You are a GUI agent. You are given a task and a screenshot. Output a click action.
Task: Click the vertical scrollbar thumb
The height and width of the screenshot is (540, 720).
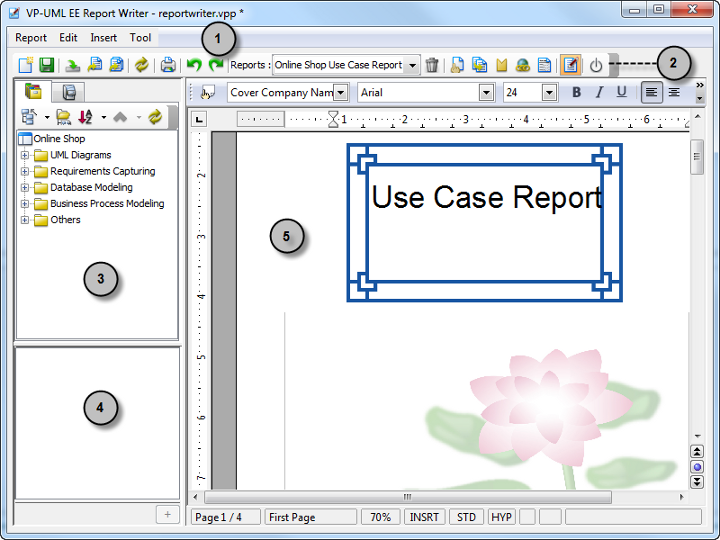pos(697,156)
